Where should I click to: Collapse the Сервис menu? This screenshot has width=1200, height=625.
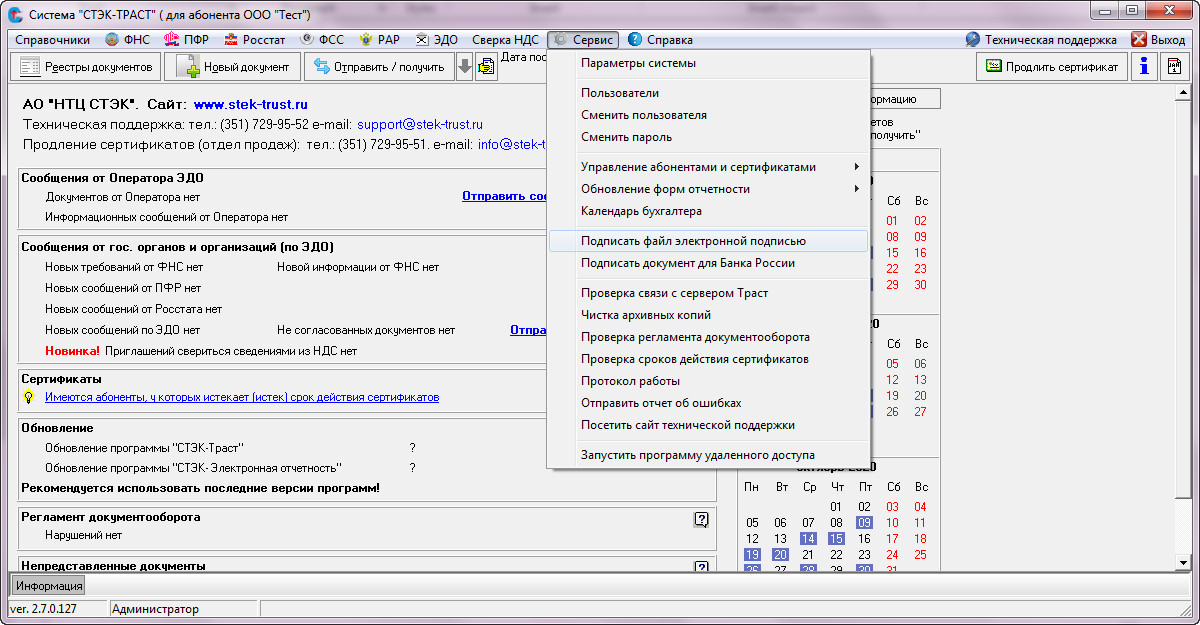coord(583,40)
